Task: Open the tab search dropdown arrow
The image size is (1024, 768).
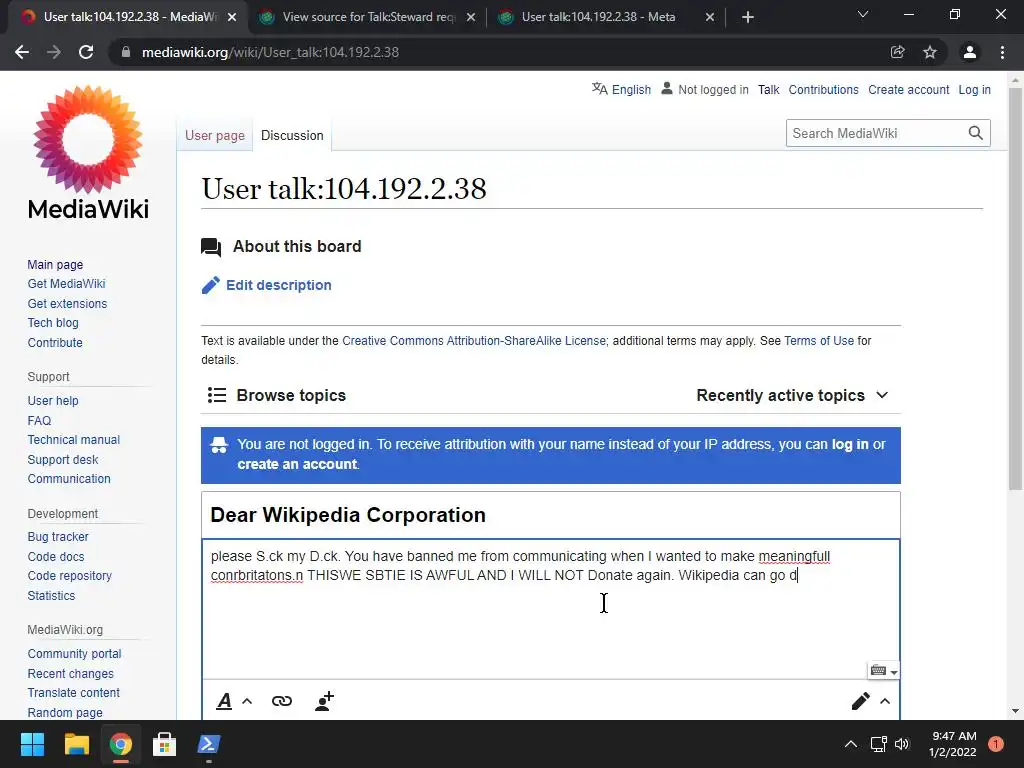Action: [863, 14]
